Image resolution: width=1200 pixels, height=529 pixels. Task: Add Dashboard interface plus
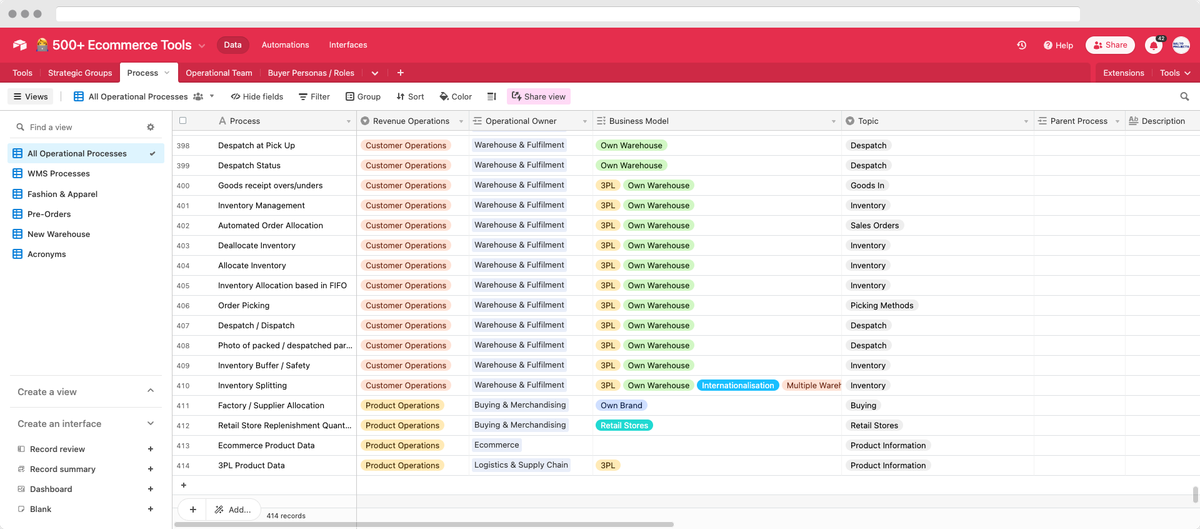(150, 489)
